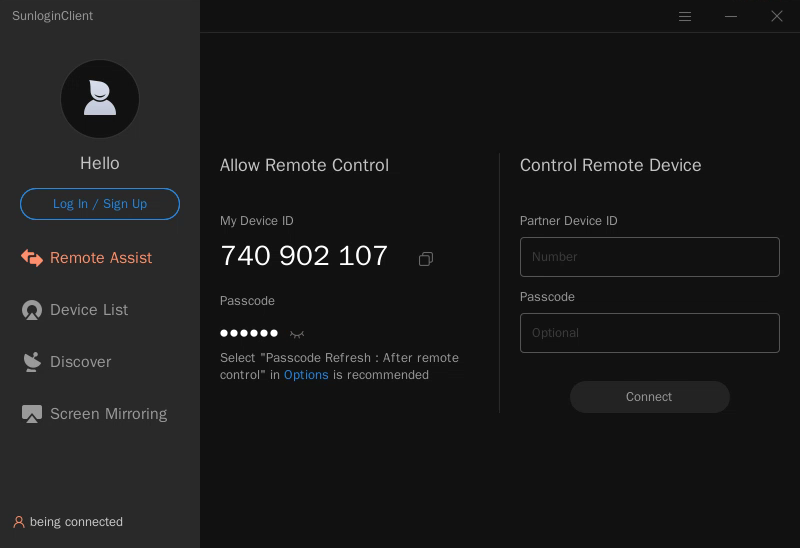Click the Partner Device ID label
Image resolution: width=800 pixels, height=548 pixels.
click(x=569, y=221)
